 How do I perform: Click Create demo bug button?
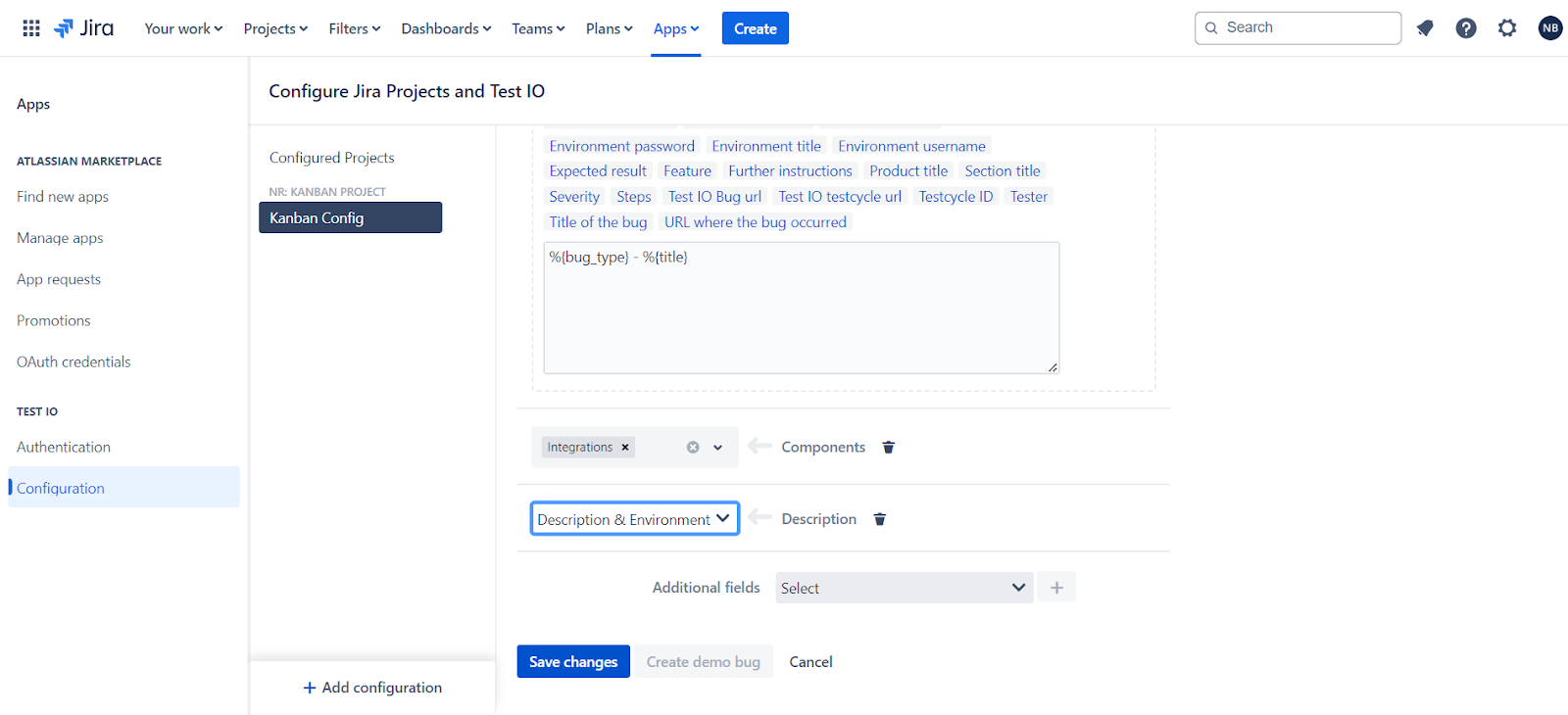(x=704, y=662)
